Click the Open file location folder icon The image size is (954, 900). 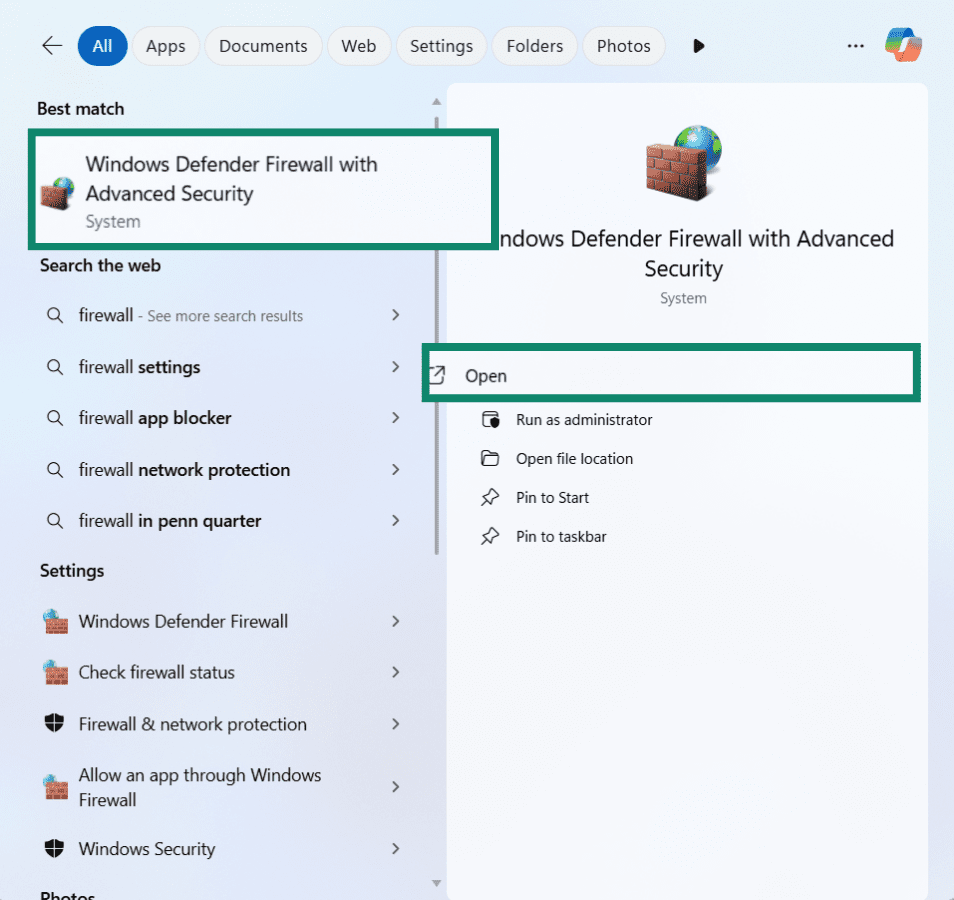490,459
